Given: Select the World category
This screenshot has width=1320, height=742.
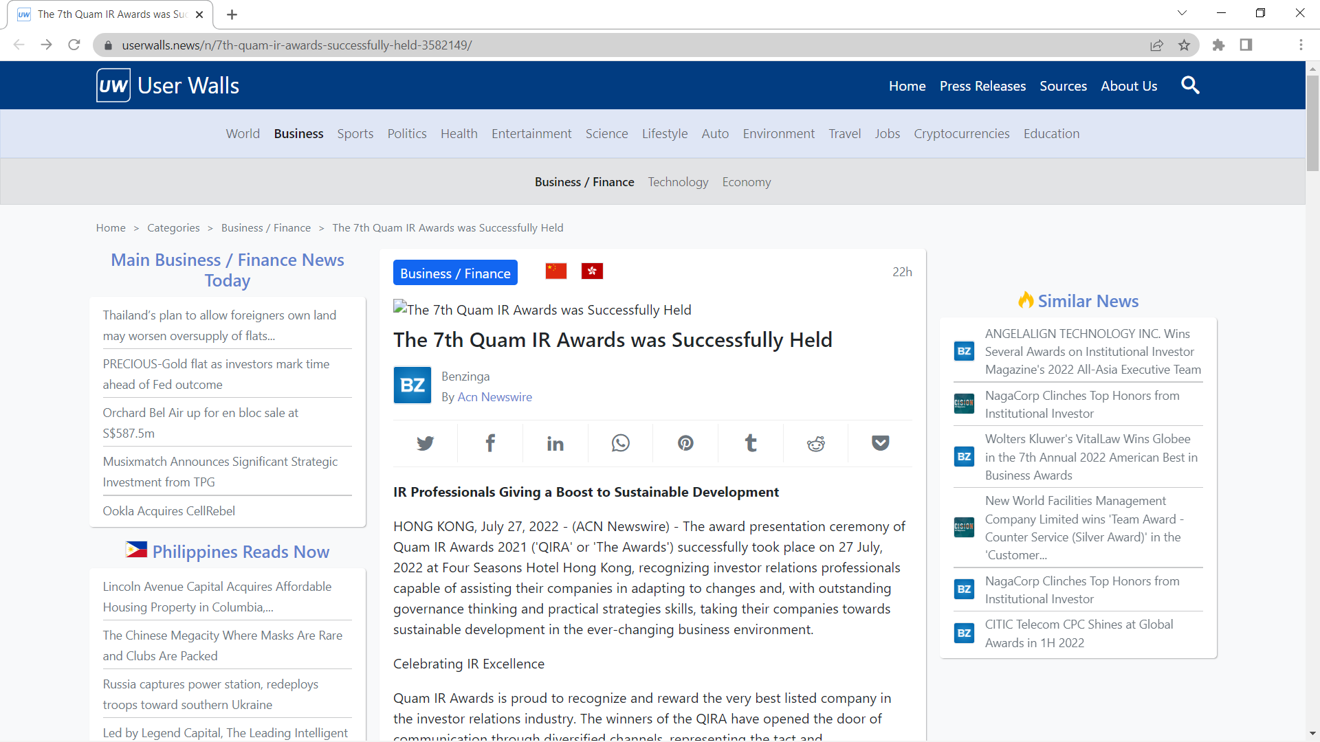Looking at the screenshot, I should [243, 133].
